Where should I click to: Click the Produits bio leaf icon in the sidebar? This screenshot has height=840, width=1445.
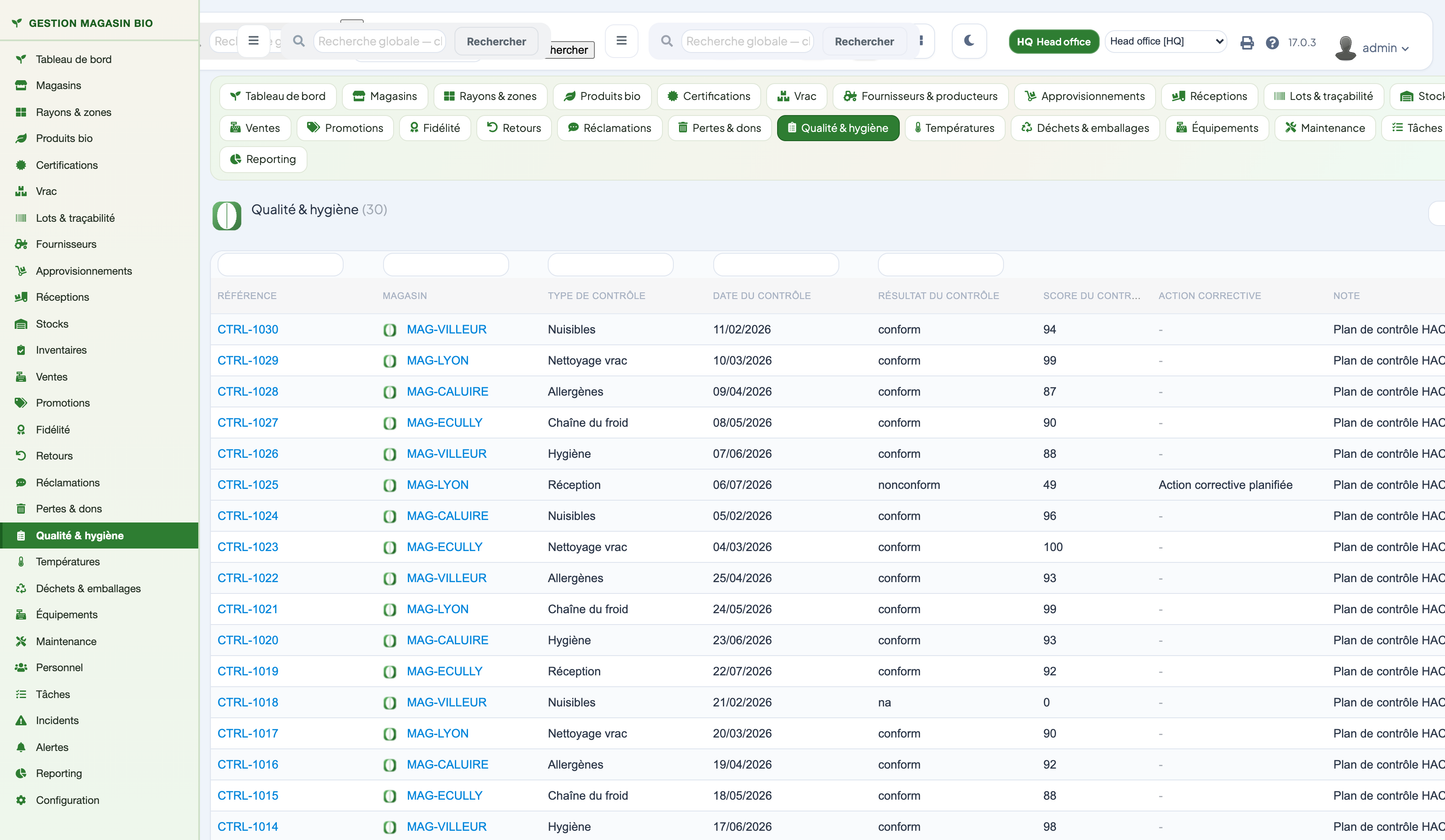pos(21,138)
